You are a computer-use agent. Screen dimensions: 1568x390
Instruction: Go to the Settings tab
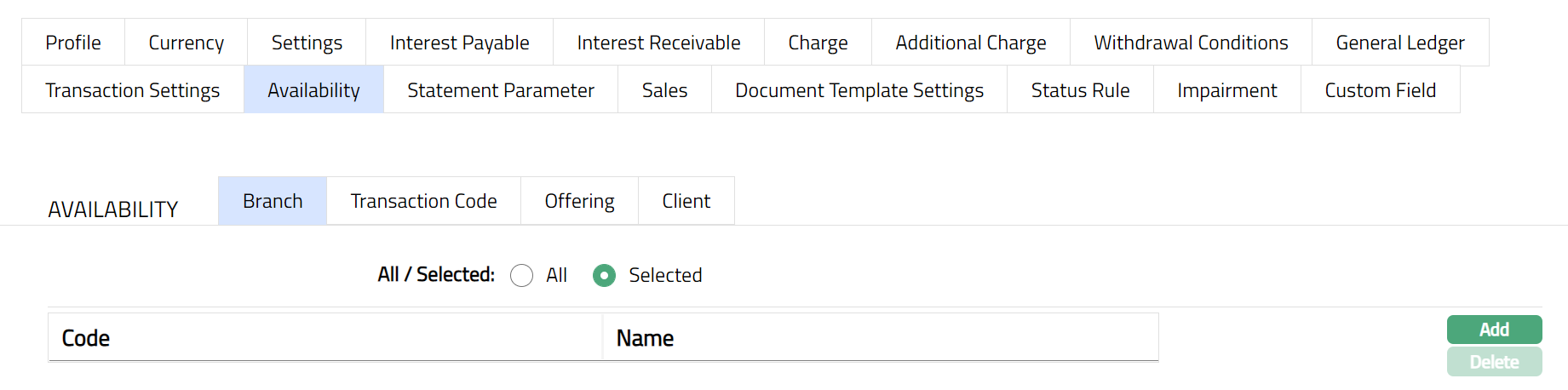[307, 43]
